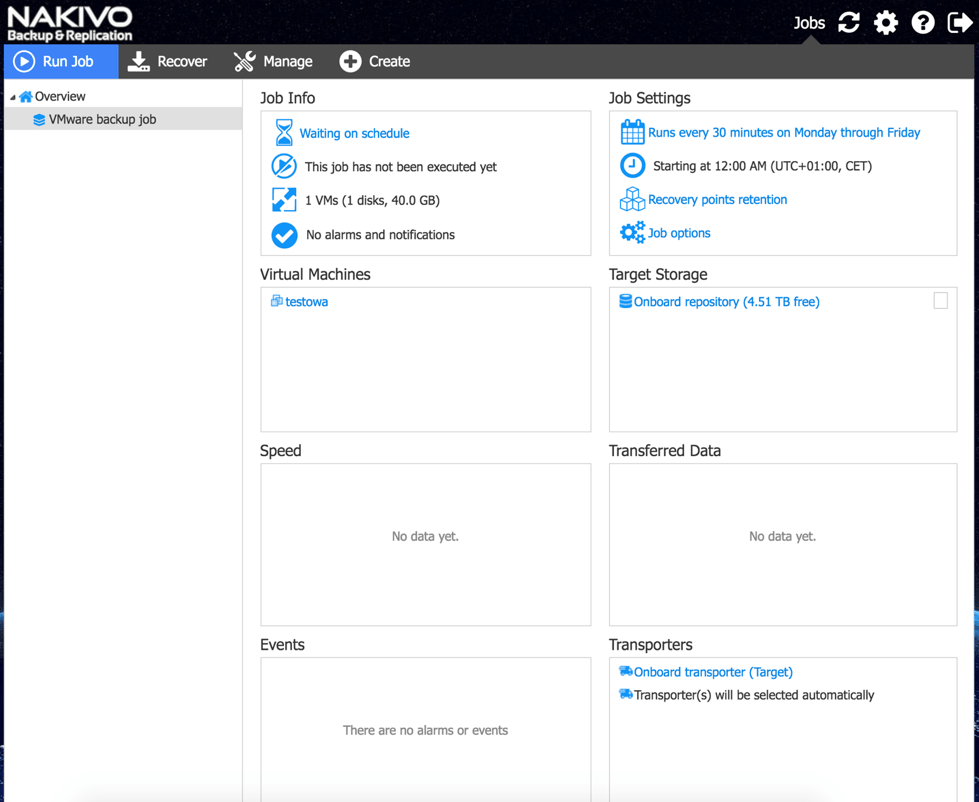Open settings via the gear icon

click(x=886, y=22)
